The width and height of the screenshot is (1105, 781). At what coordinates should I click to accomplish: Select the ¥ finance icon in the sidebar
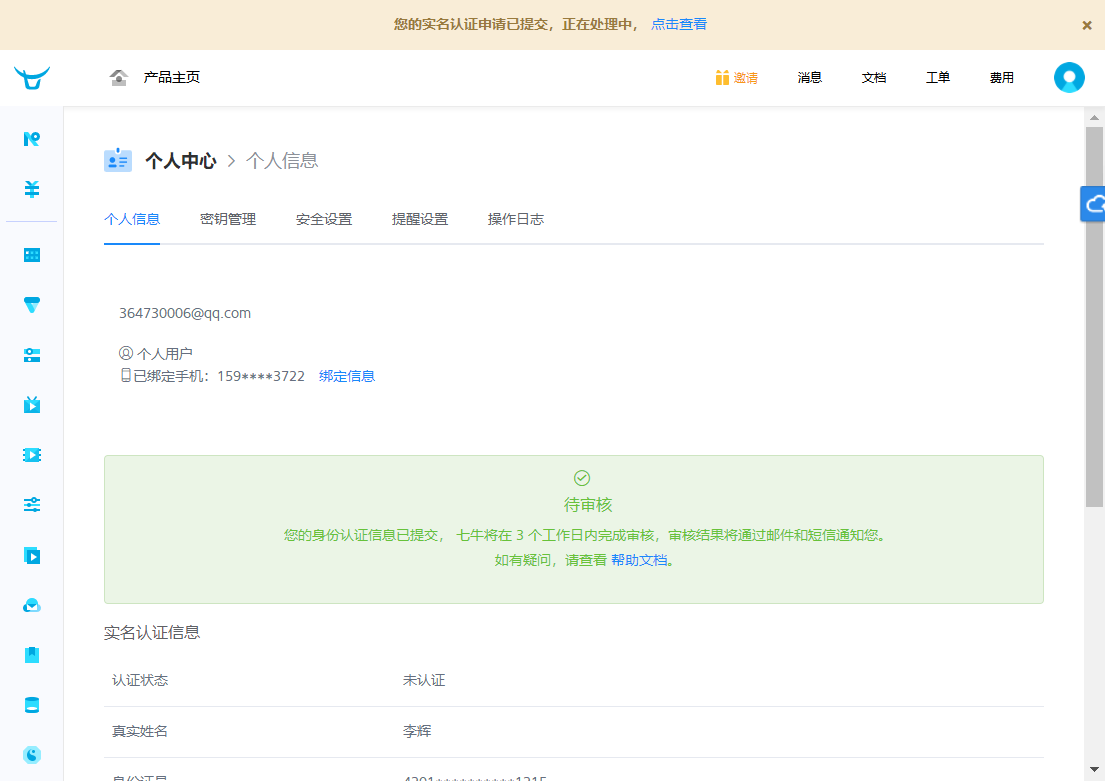[31, 187]
